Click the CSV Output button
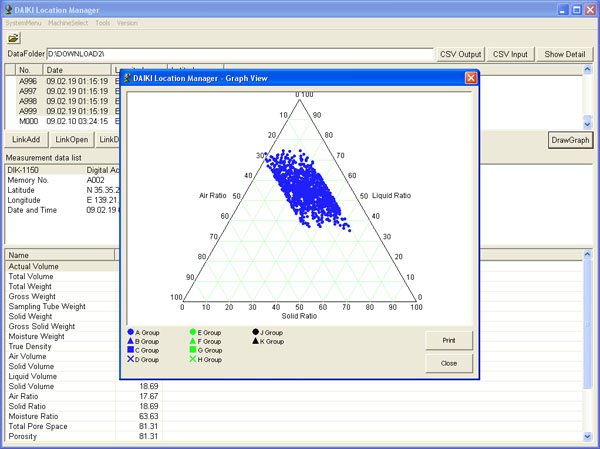Viewport: 600px width, 449px height. 461,54
